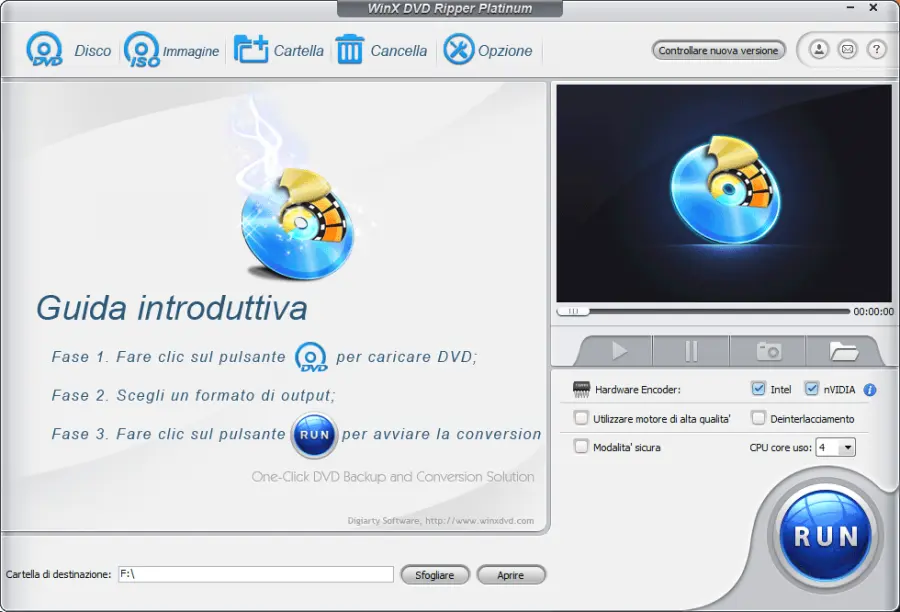Open help via the question mark icon
This screenshot has width=900, height=612.
point(877,49)
